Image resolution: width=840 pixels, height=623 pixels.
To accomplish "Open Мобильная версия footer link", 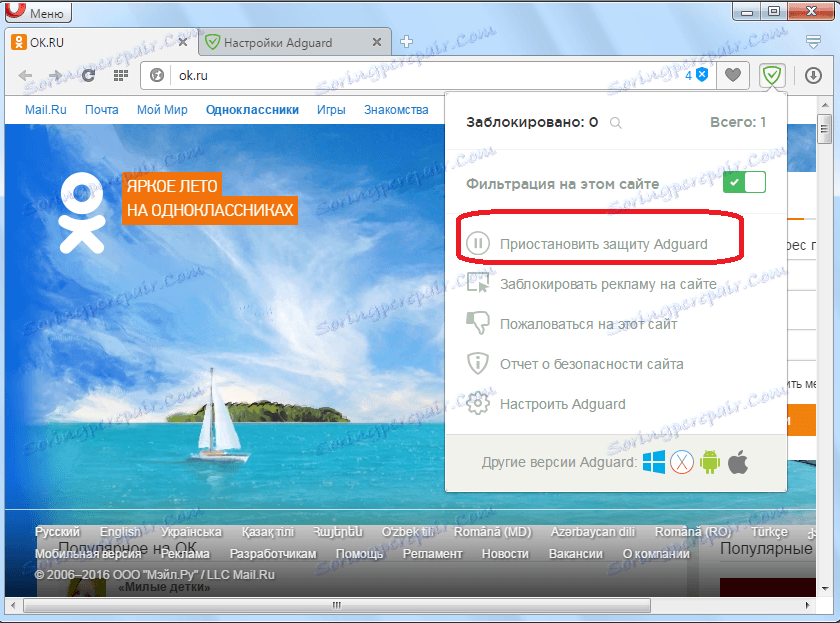I will [88, 554].
